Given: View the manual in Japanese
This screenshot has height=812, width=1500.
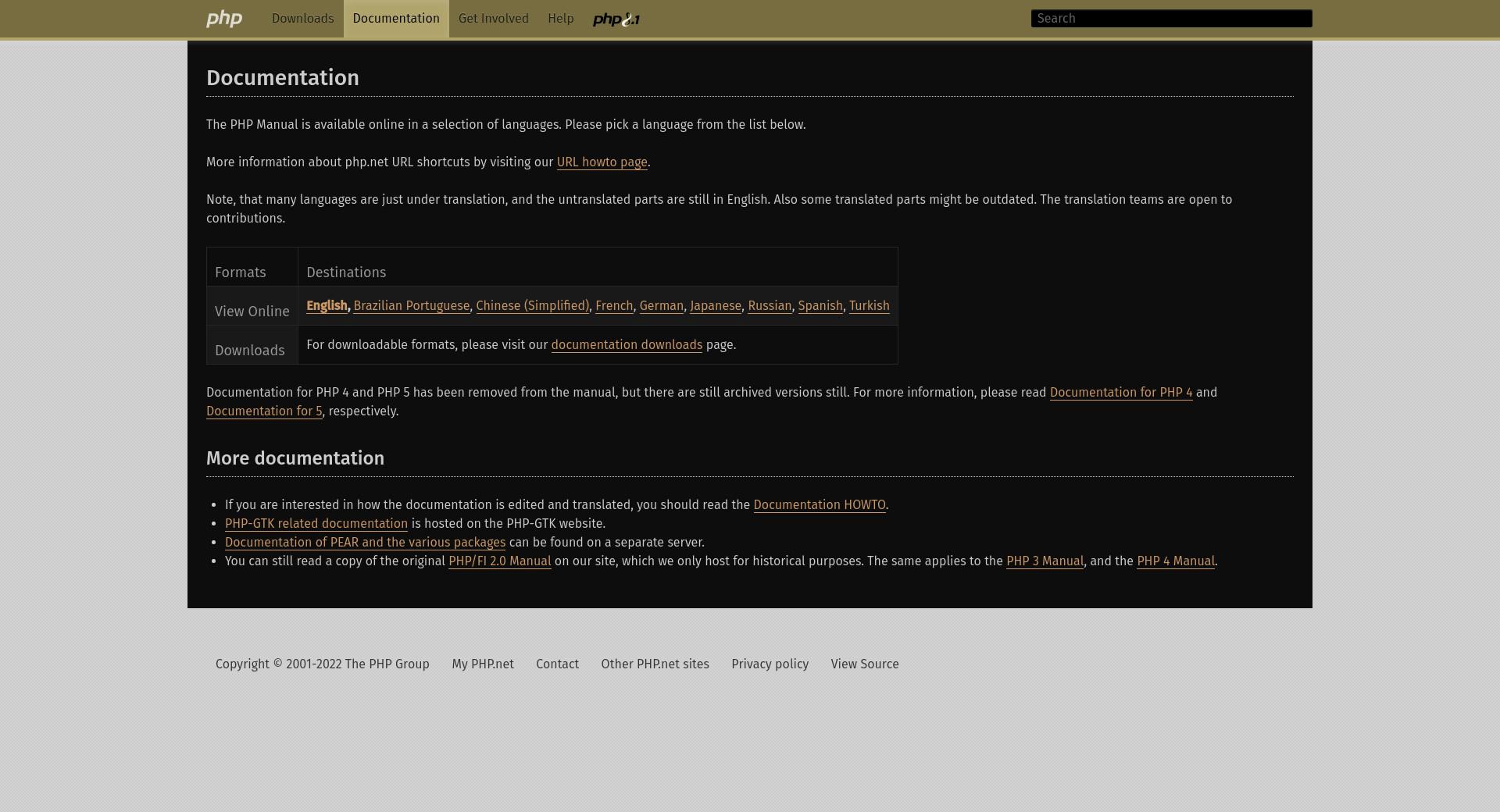Looking at the screenshot, I should click(x=716, y=306).
